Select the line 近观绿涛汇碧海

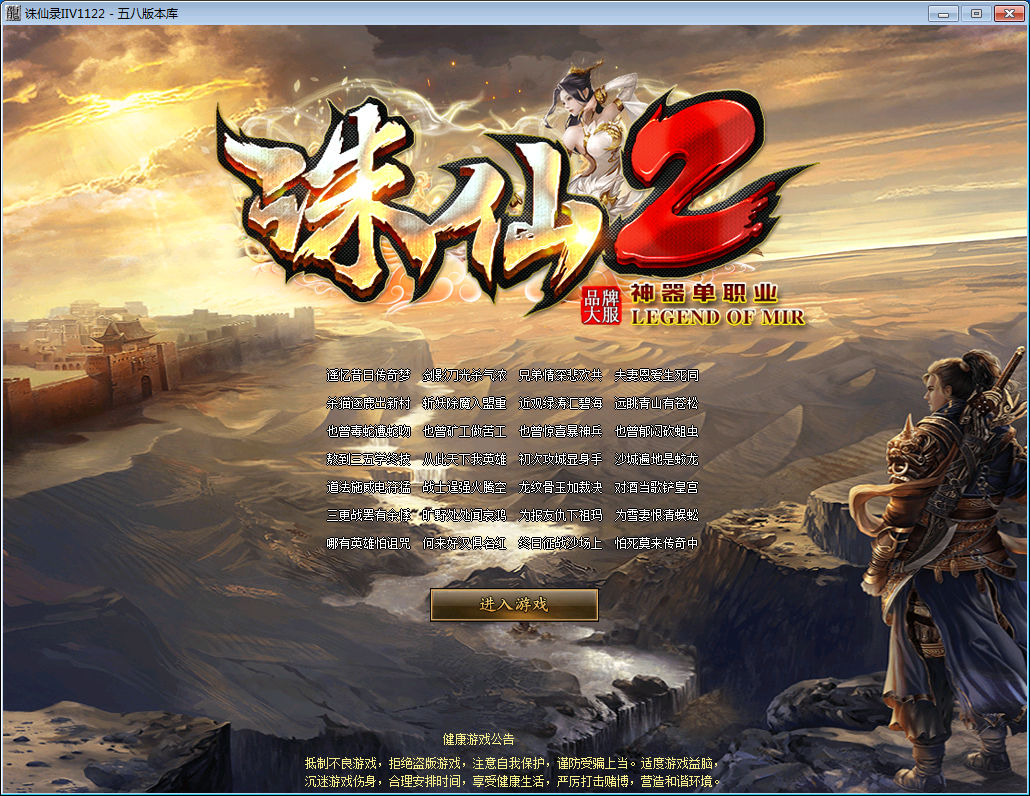tap(560, 403)
